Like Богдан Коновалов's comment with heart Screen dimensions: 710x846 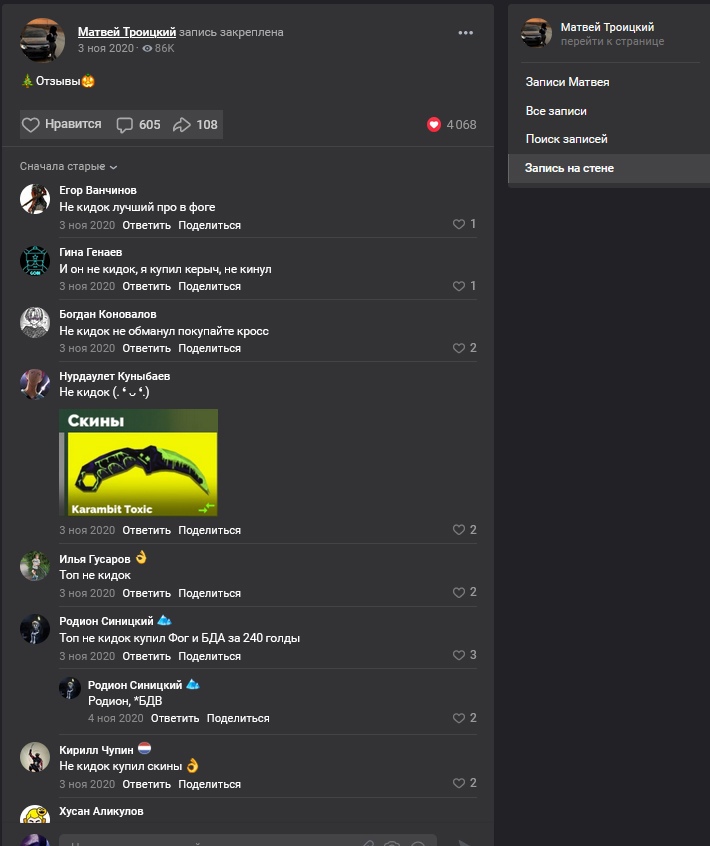pos(459,349)
